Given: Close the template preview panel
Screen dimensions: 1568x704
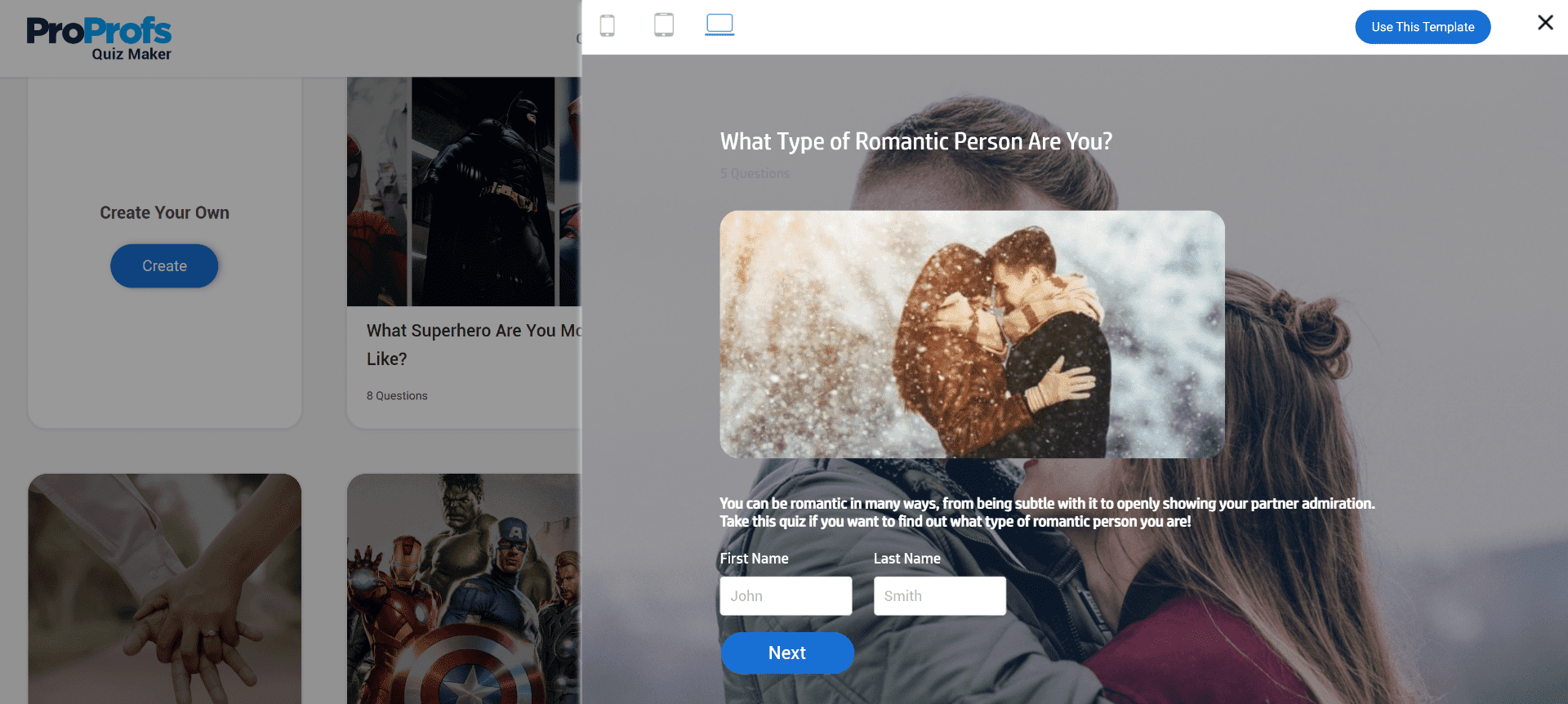Looking at the screenshot, I should (1545, 23).
